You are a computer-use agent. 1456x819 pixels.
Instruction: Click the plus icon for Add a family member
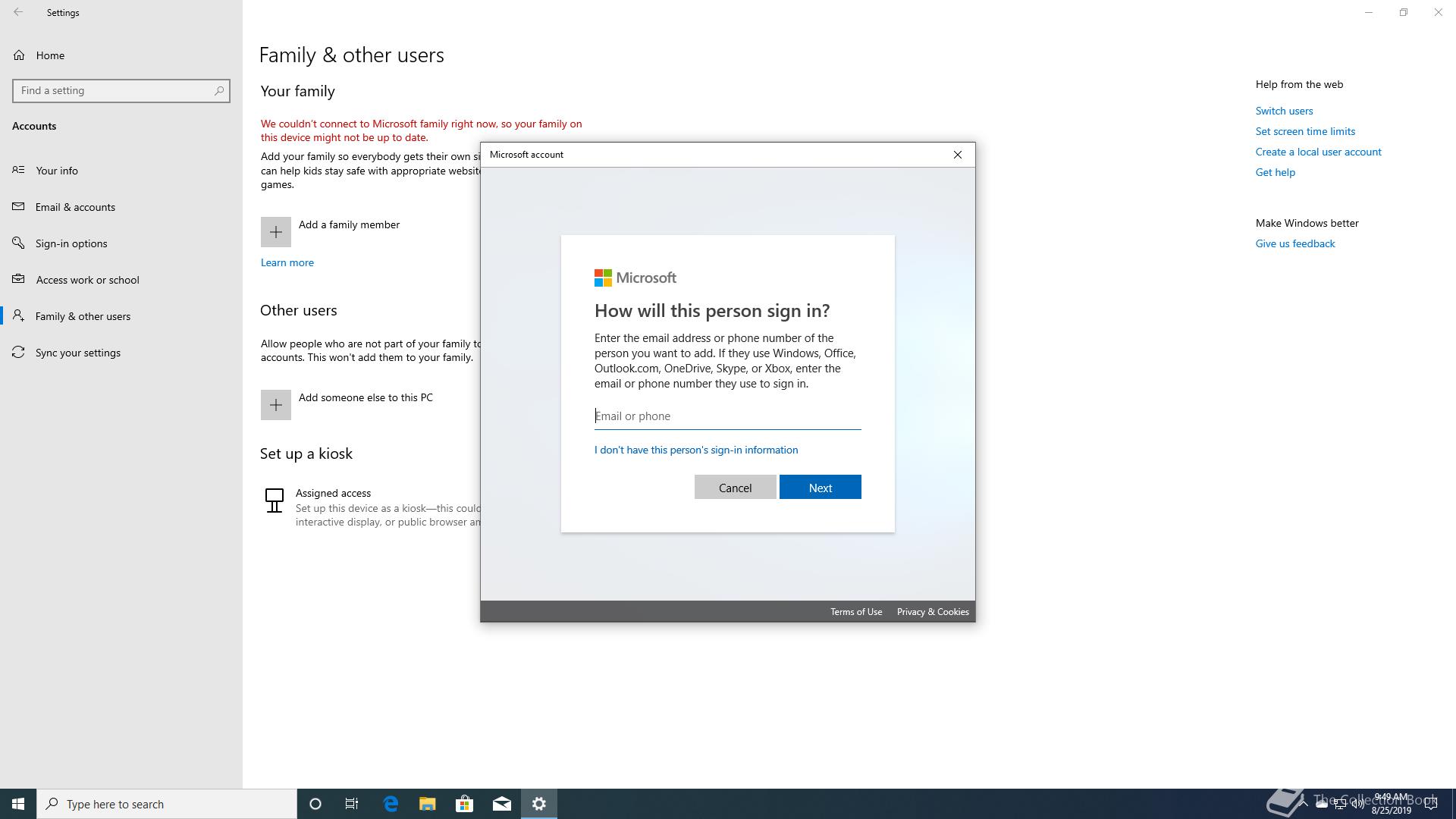point(276,232)
